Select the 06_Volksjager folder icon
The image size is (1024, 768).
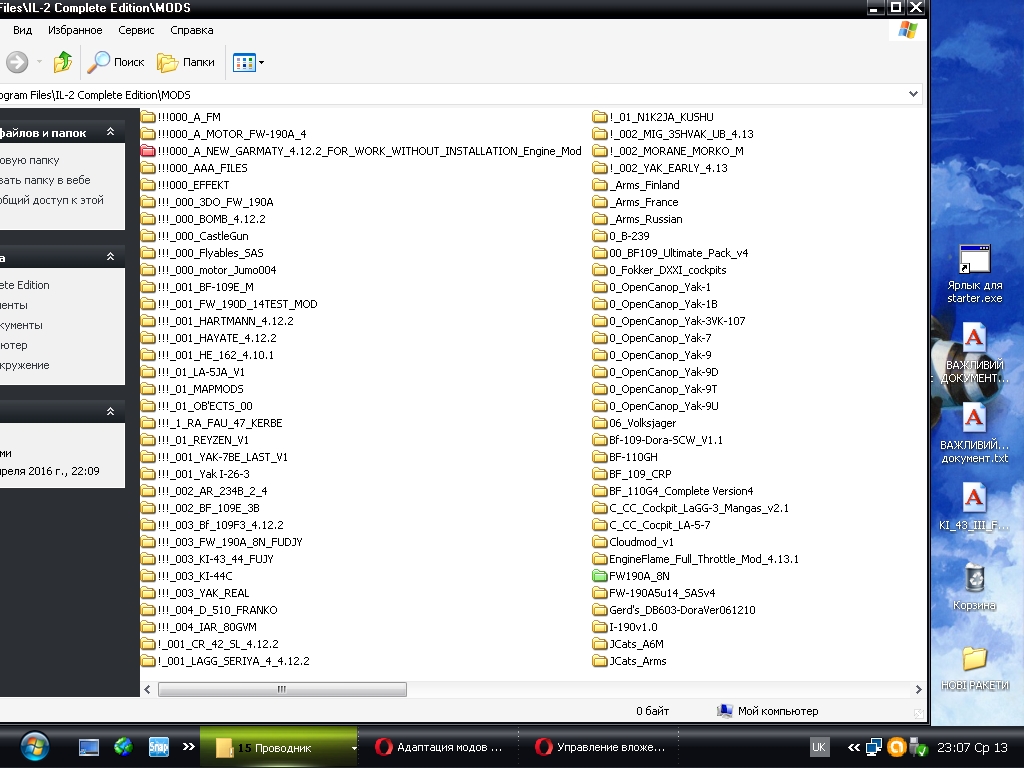600,423
